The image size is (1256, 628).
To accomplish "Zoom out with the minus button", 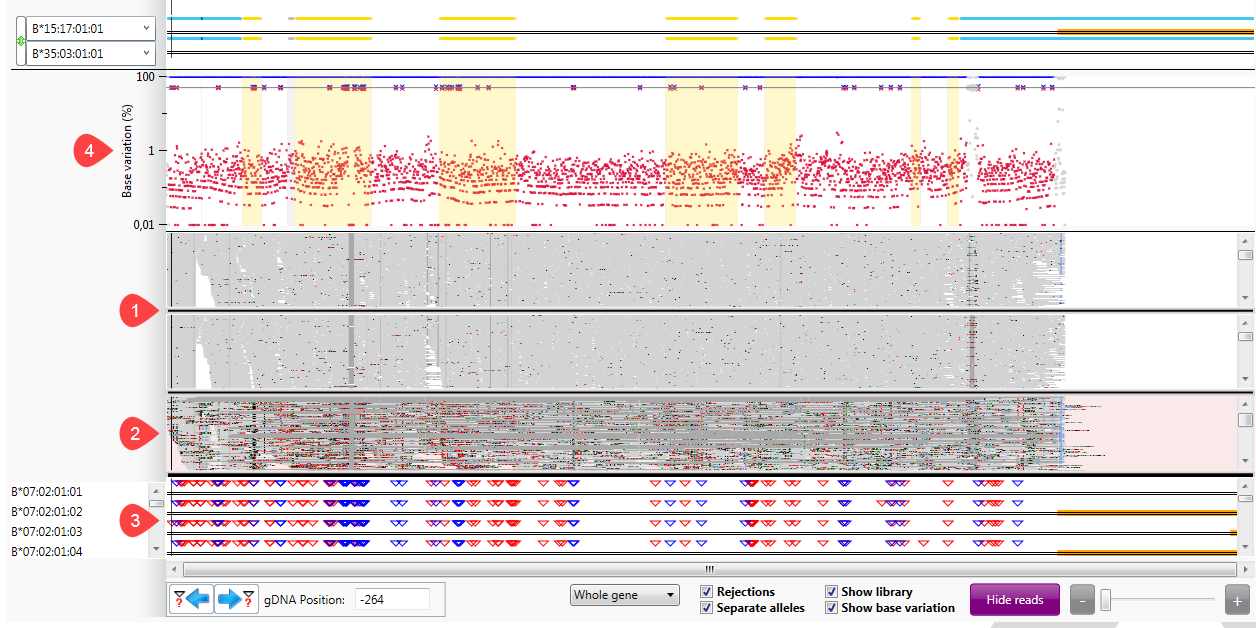I will click(1082, 600).
